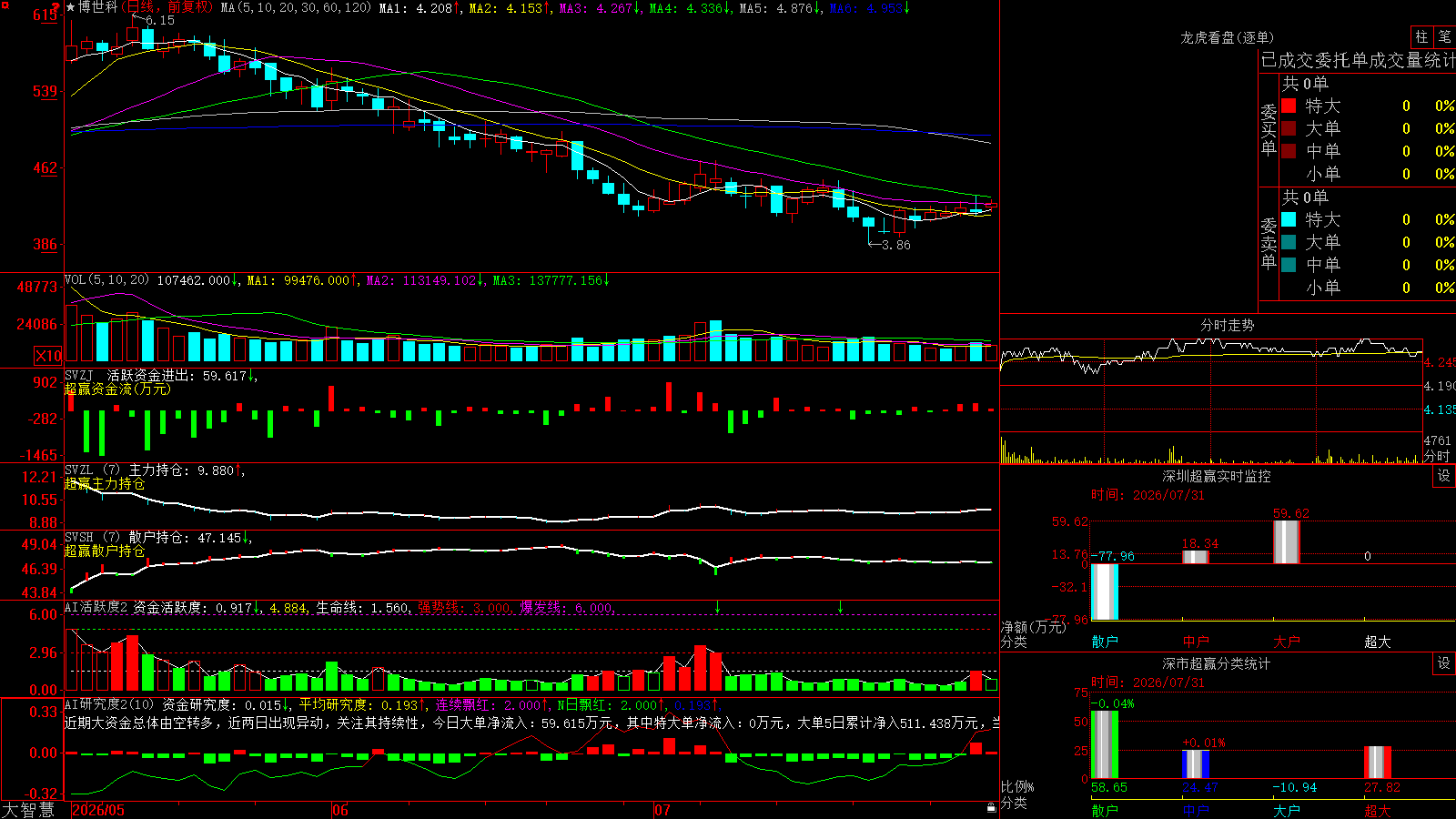
Task: Click the small lock icon at chart bottom
Action: coord(991,807)
